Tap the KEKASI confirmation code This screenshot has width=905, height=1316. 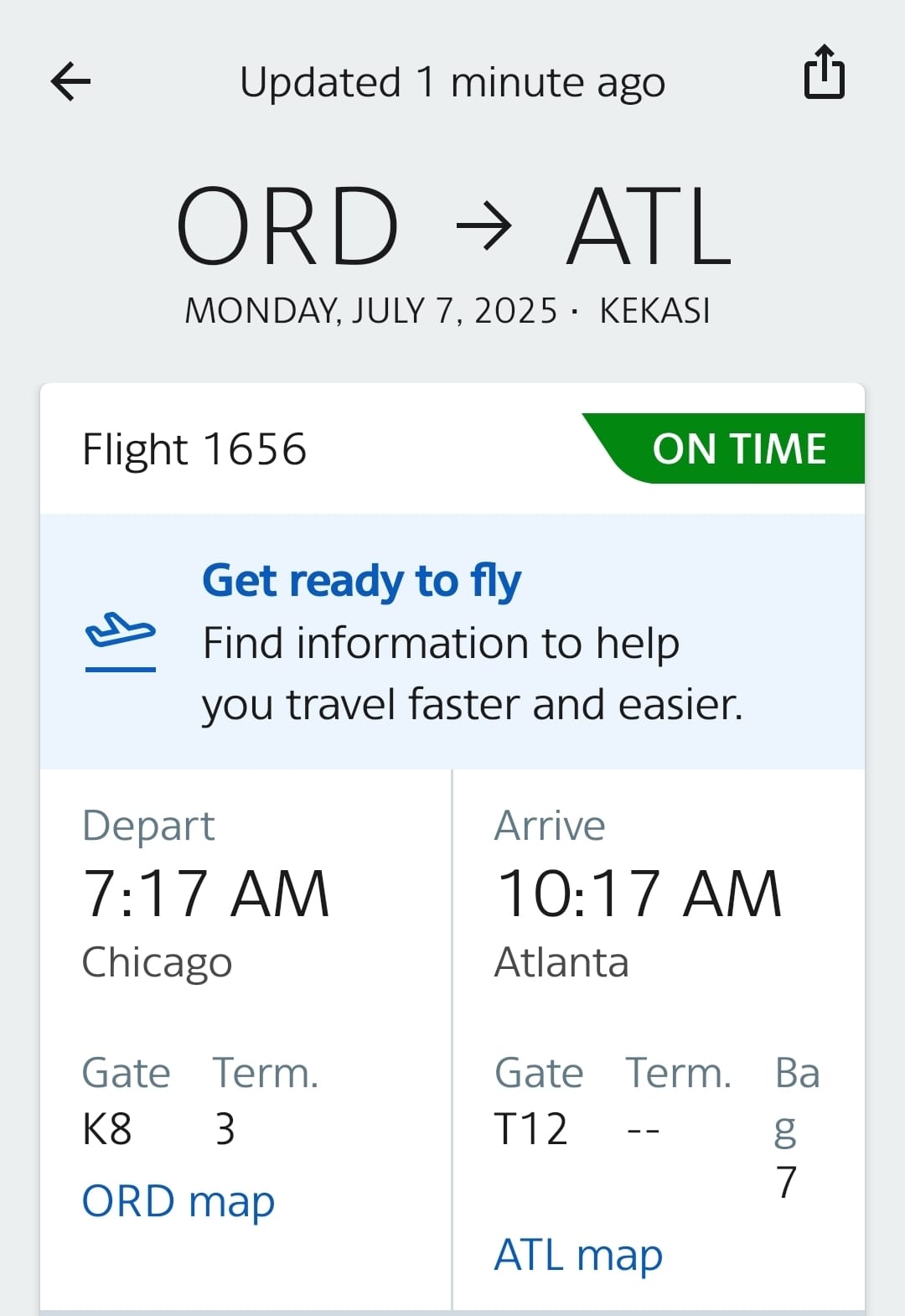(x=654, y=311)
